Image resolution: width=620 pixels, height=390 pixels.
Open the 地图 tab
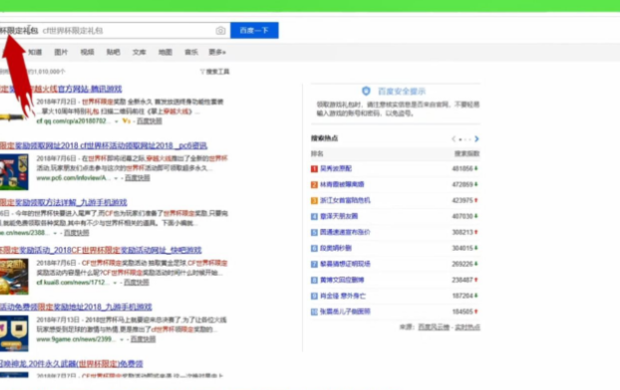coord(165,52)
